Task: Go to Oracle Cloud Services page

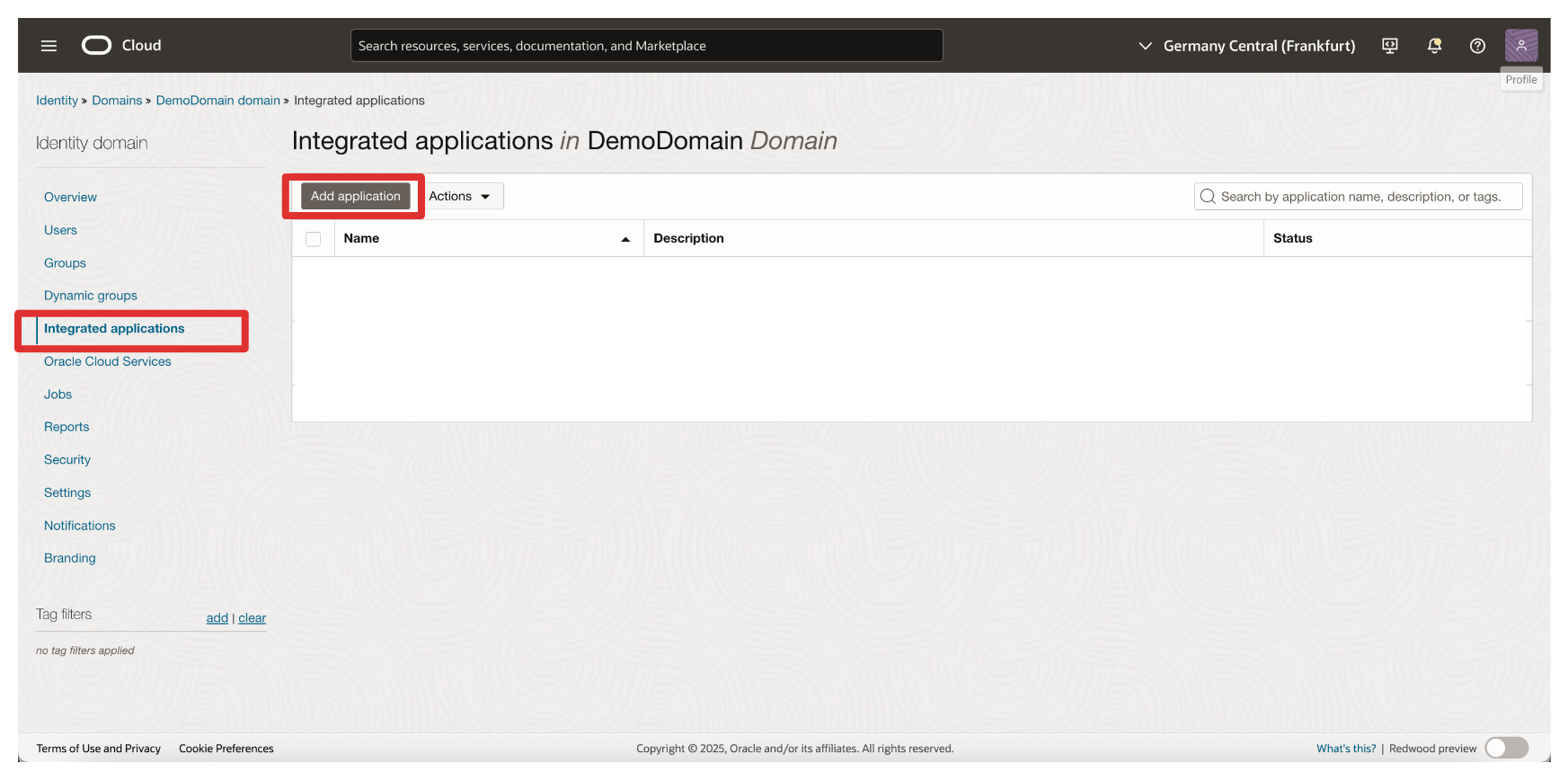Action: (107, 361)
